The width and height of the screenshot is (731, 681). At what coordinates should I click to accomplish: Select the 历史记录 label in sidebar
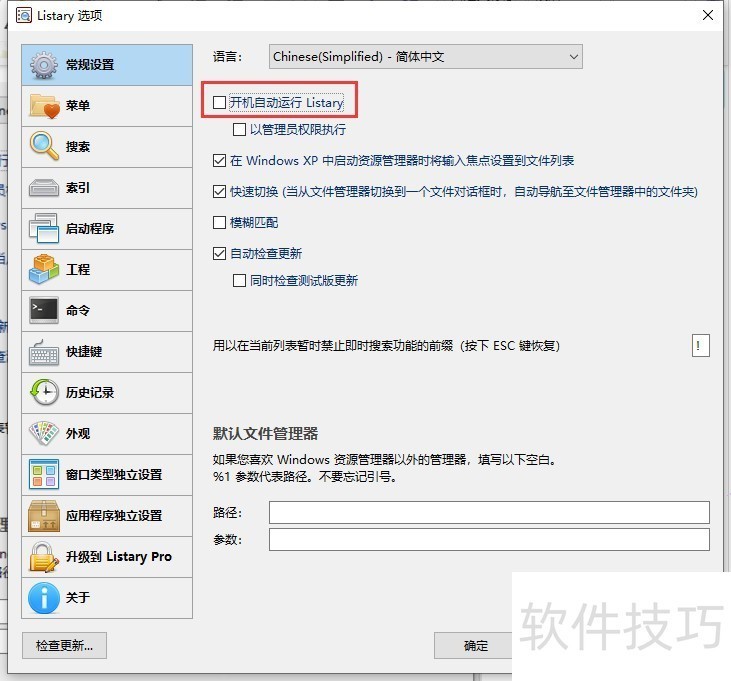click(x=90, y=392)
